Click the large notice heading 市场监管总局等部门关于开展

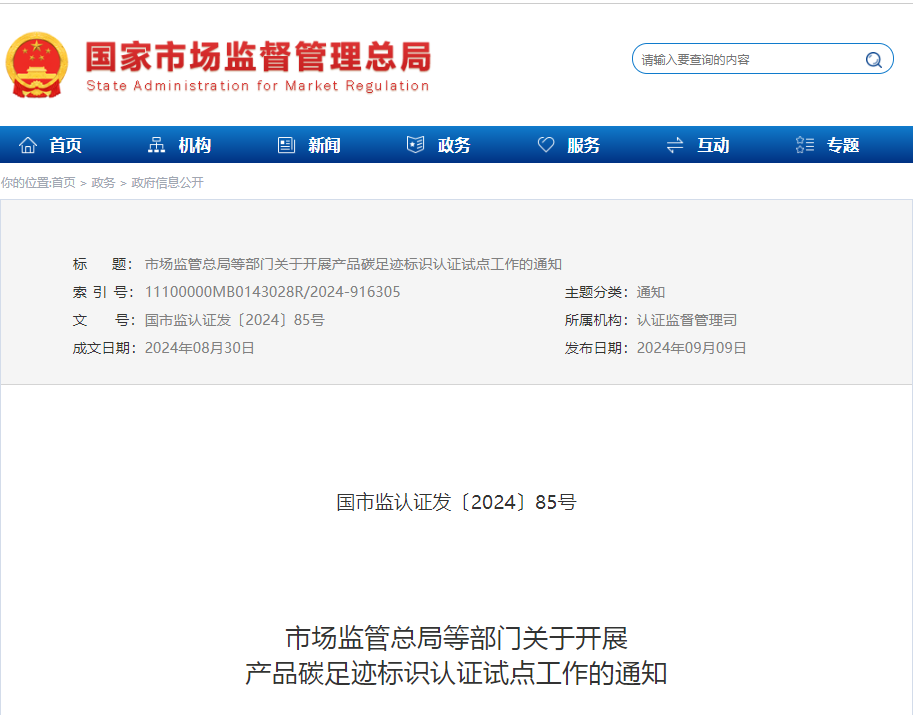pos(456,637)
